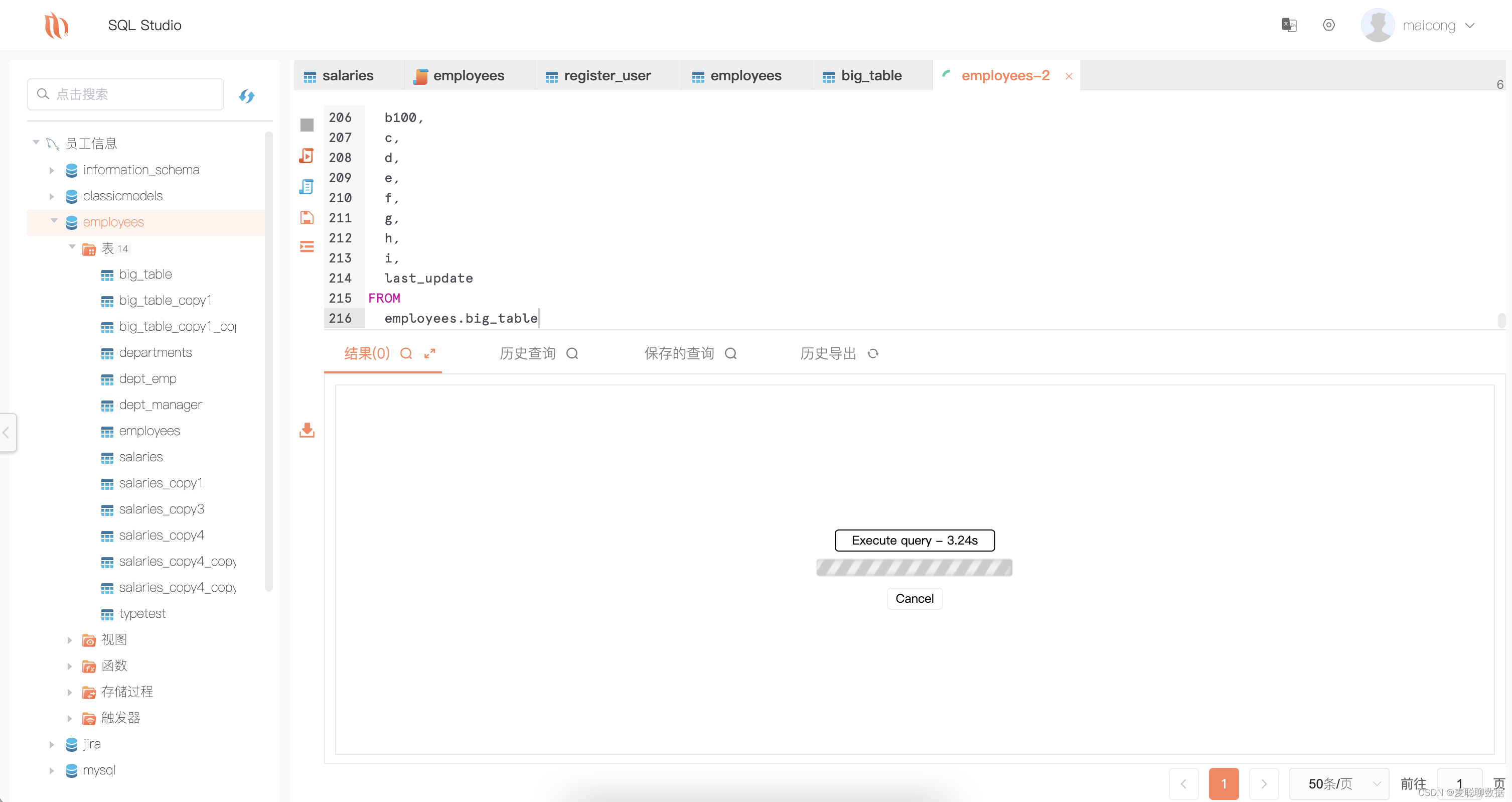Viewport: 1512px width, 802px height.
Task: Collapse the left sidebar panel handle
Action: (x=7, y=433)
